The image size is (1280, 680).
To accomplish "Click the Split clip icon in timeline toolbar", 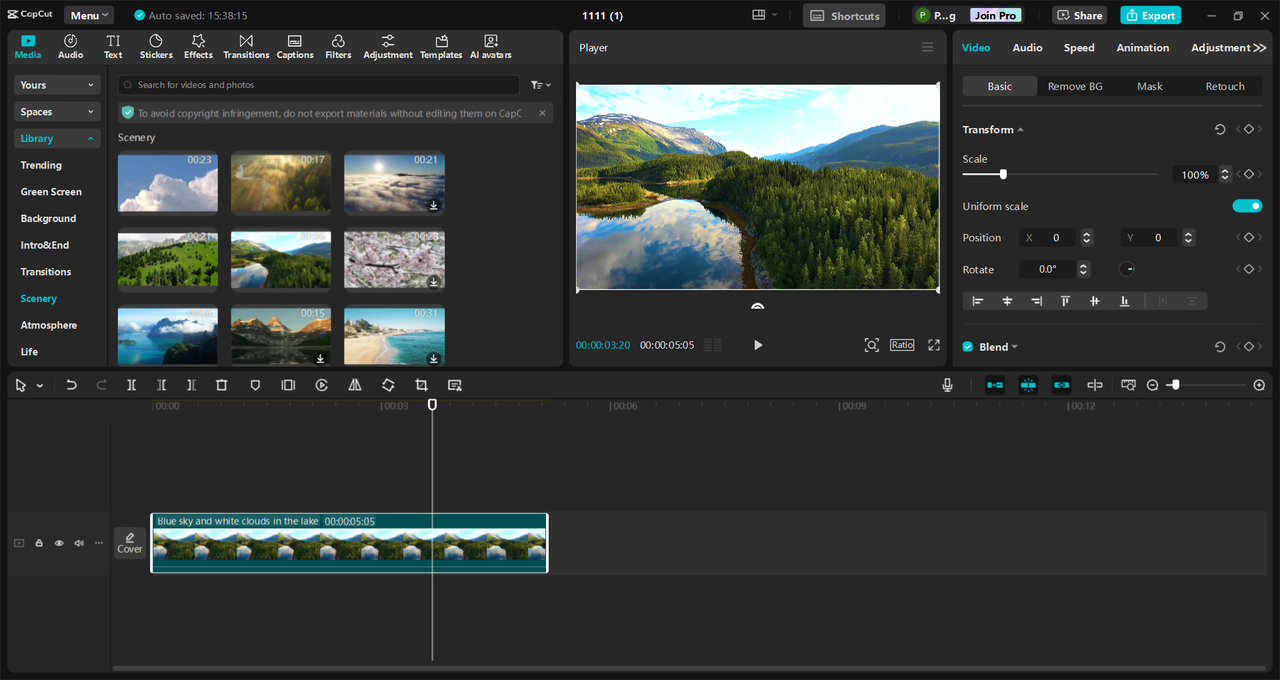I will (x=131, y=385).
